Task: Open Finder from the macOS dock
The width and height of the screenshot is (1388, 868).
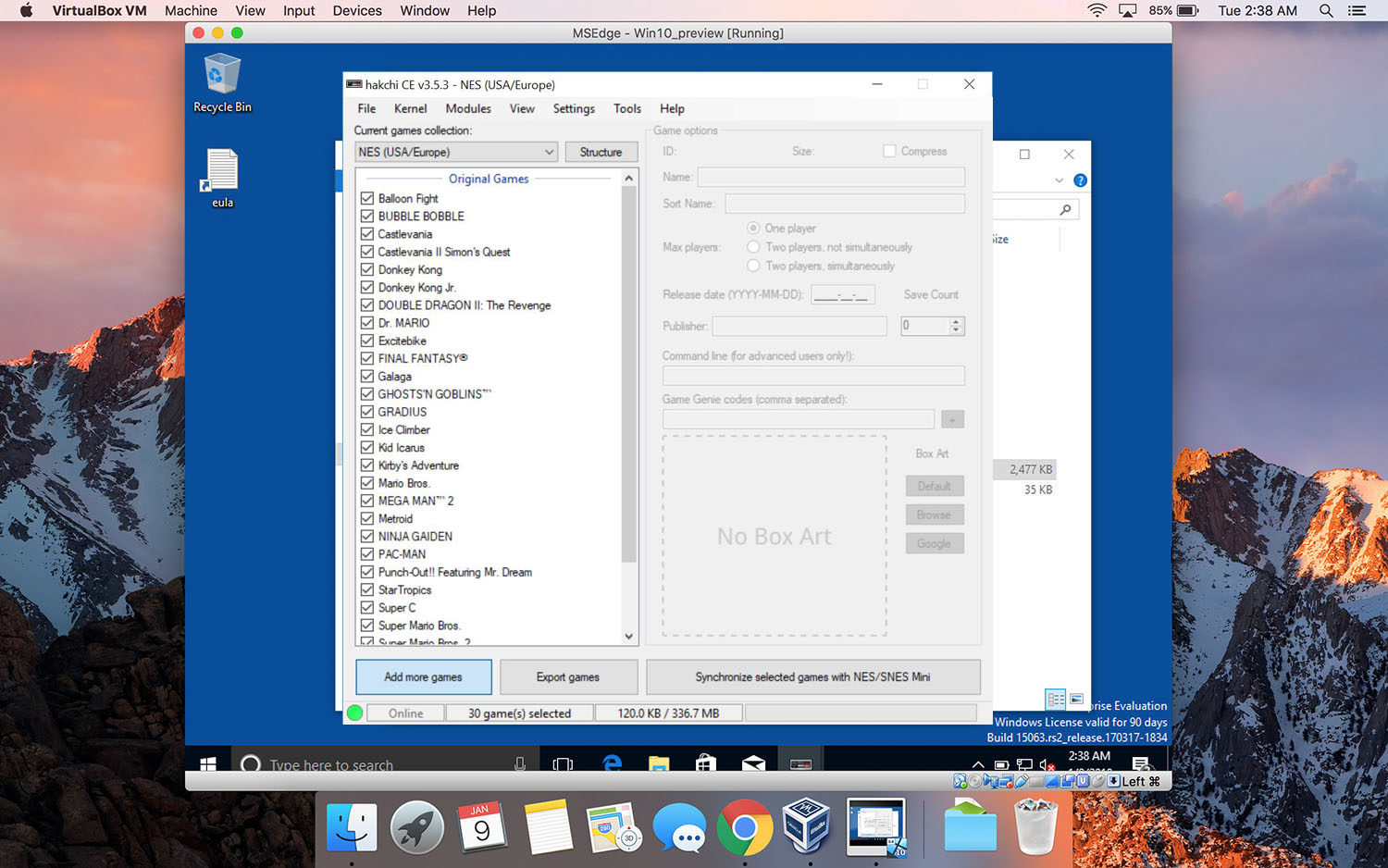Action: pos(352,826)
